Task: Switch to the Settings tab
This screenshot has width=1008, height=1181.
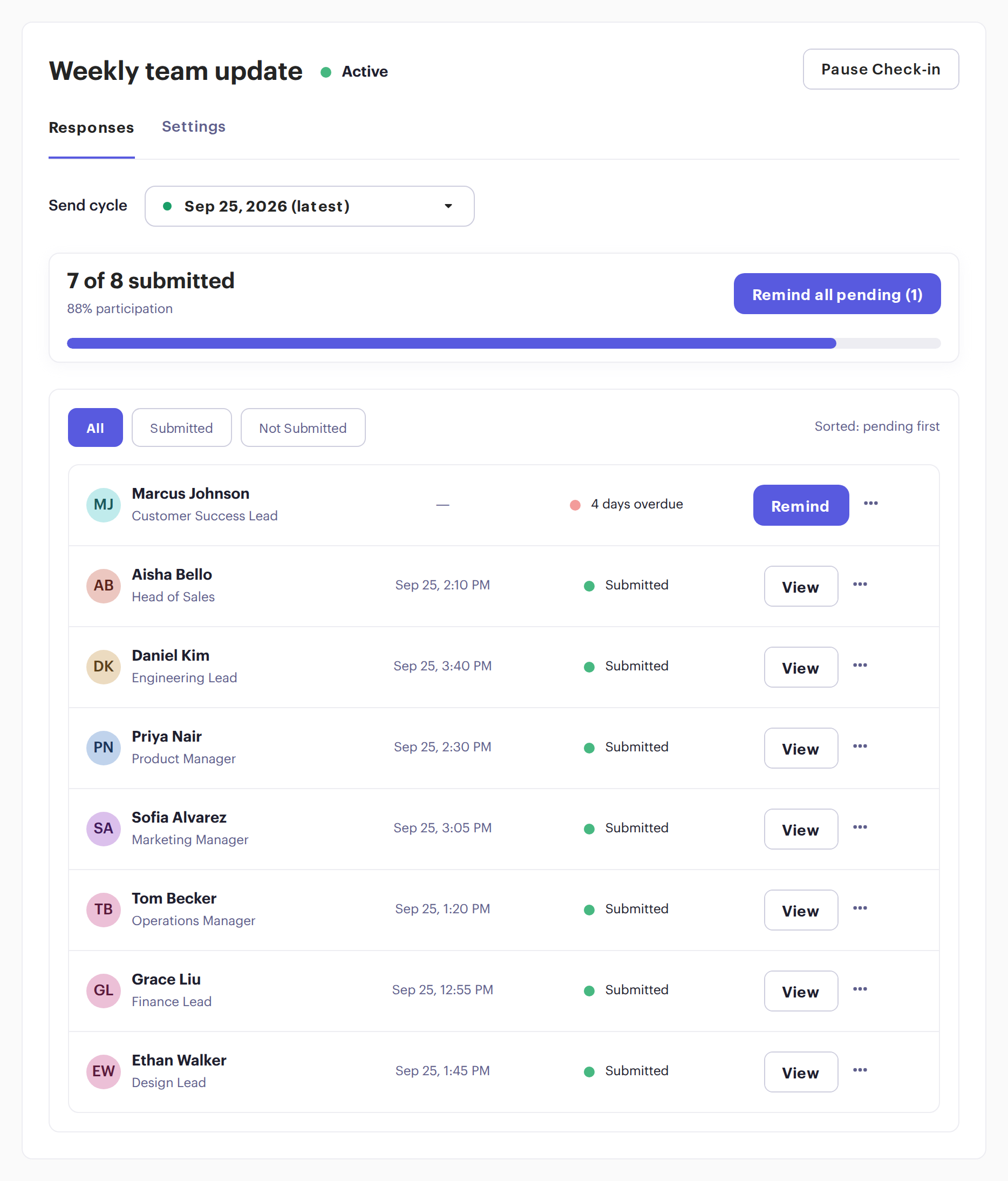Action: coord(194,126)
